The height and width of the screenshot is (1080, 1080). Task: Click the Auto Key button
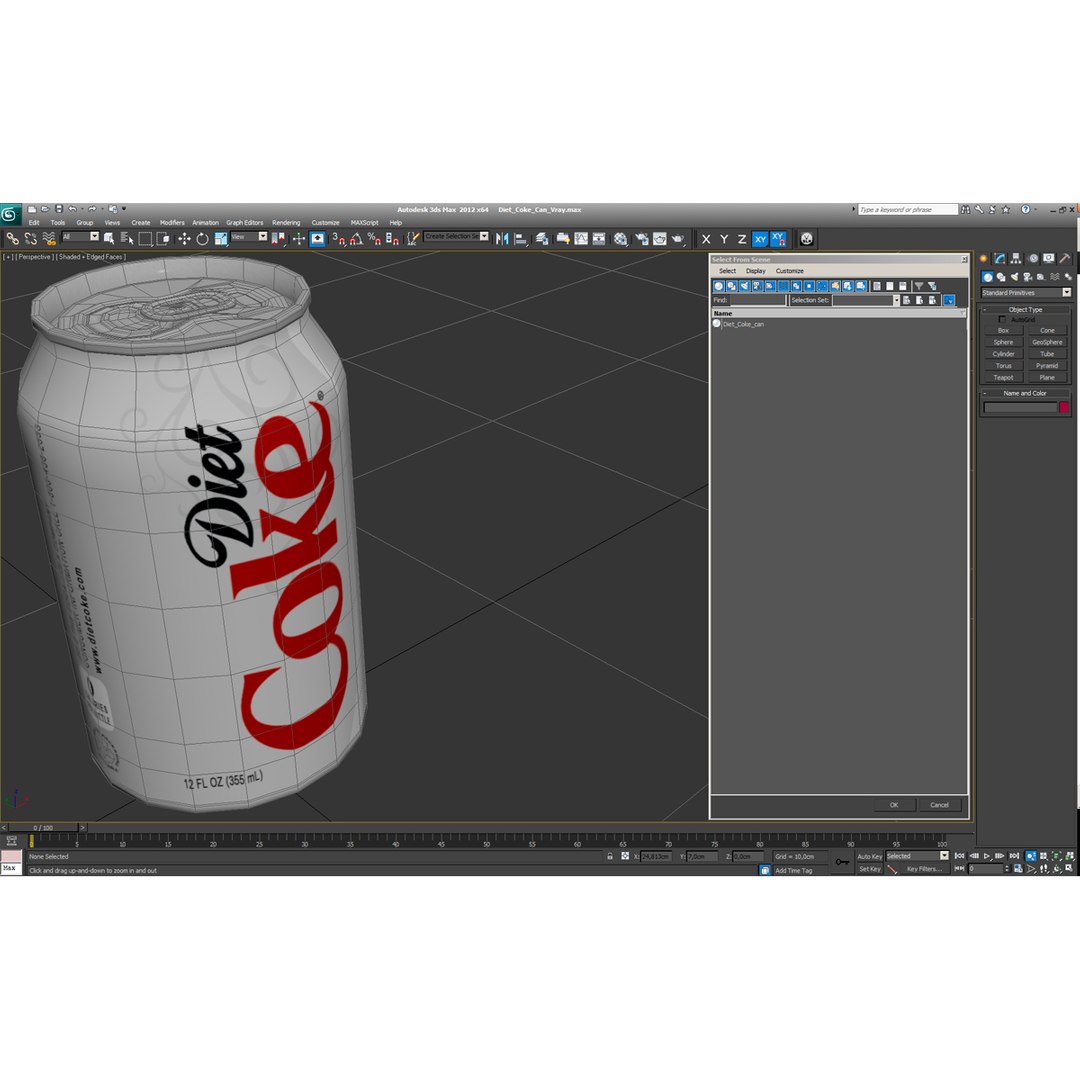869,856
